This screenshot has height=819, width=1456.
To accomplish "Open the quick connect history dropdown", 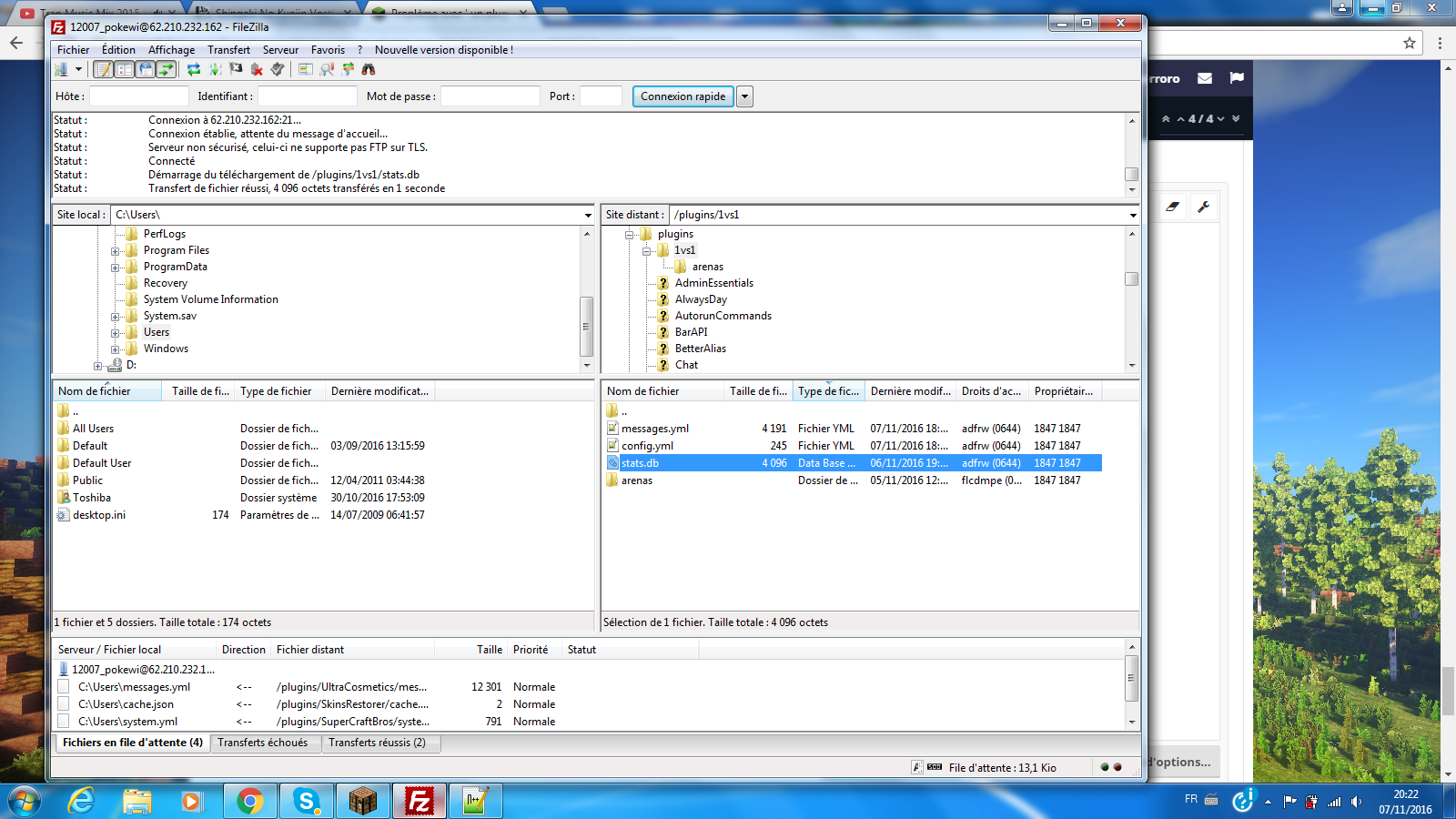I will coord(744,96).
